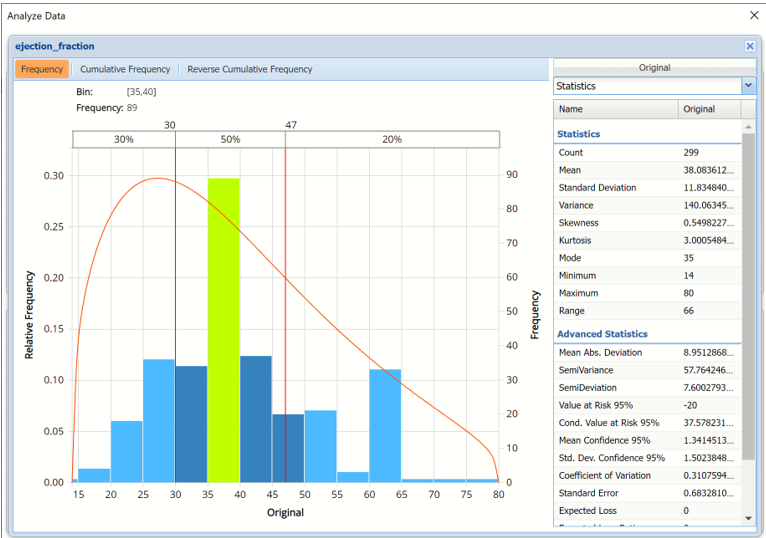Image resolution: width=766 pixels, height=538 pixels.
Task: Click the Original header button
Action: point(654,68)
